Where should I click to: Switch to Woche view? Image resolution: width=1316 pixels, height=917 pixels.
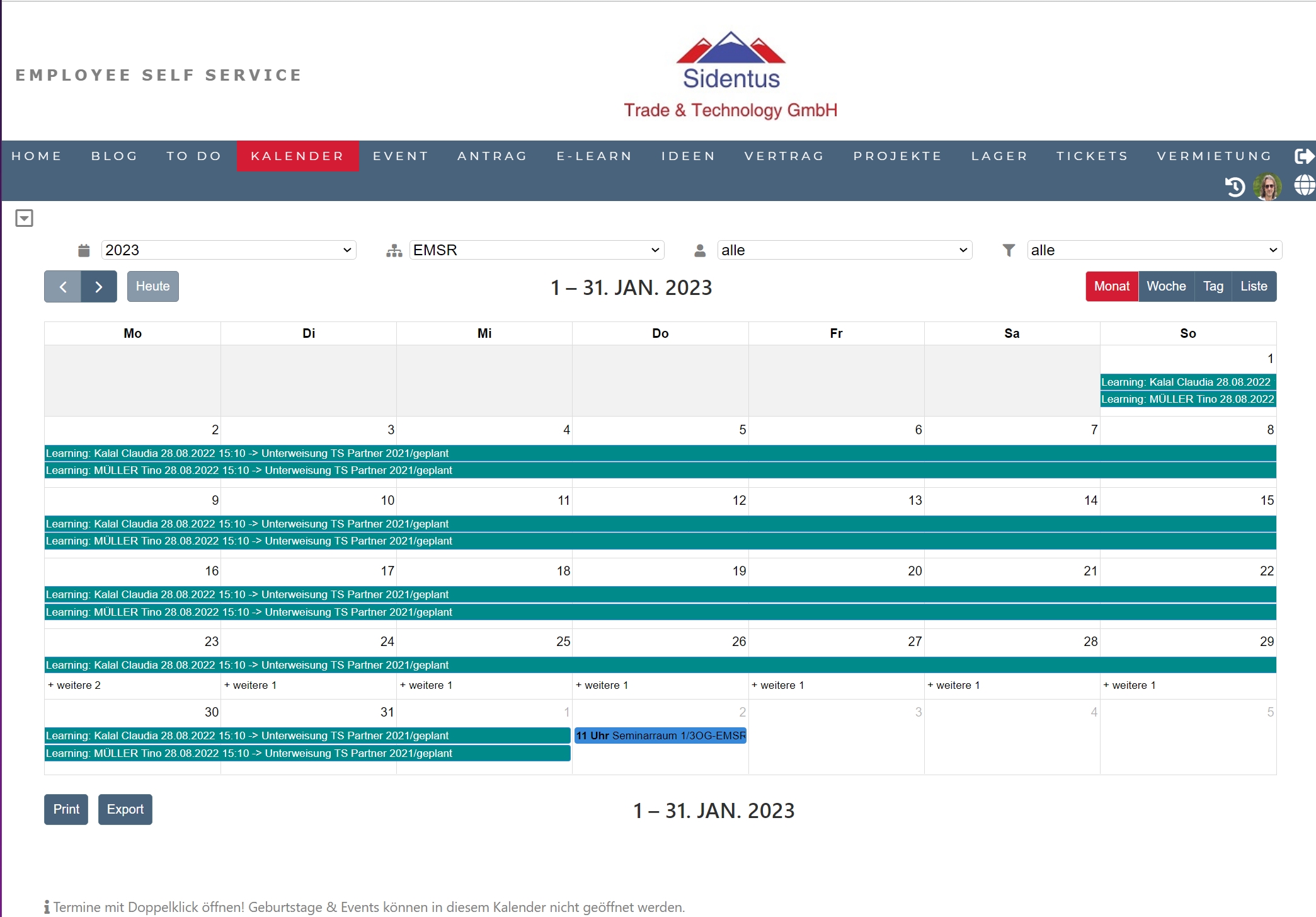[x=1165, y=286]
